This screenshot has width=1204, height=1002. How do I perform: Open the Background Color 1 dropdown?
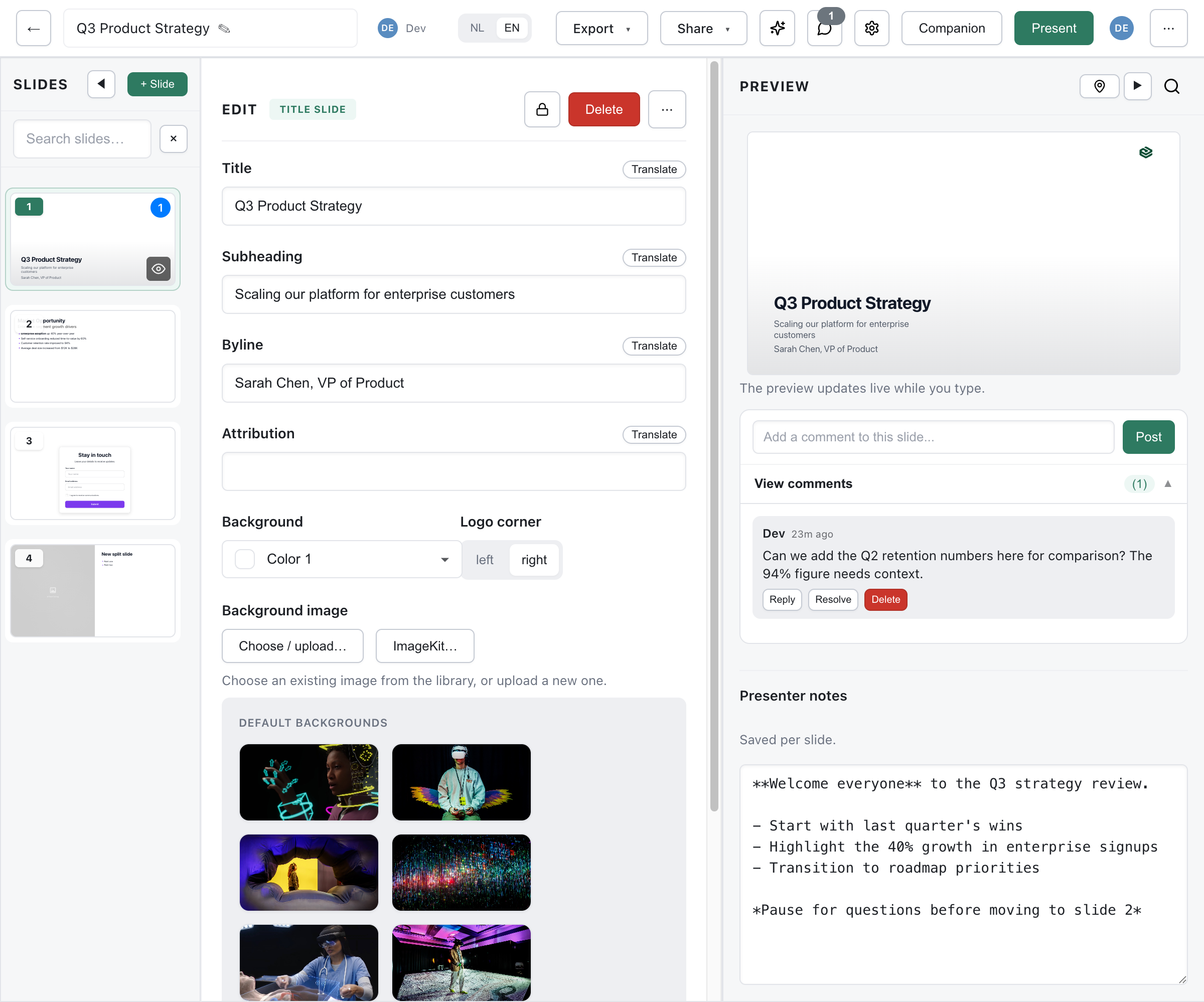point(342,559)
